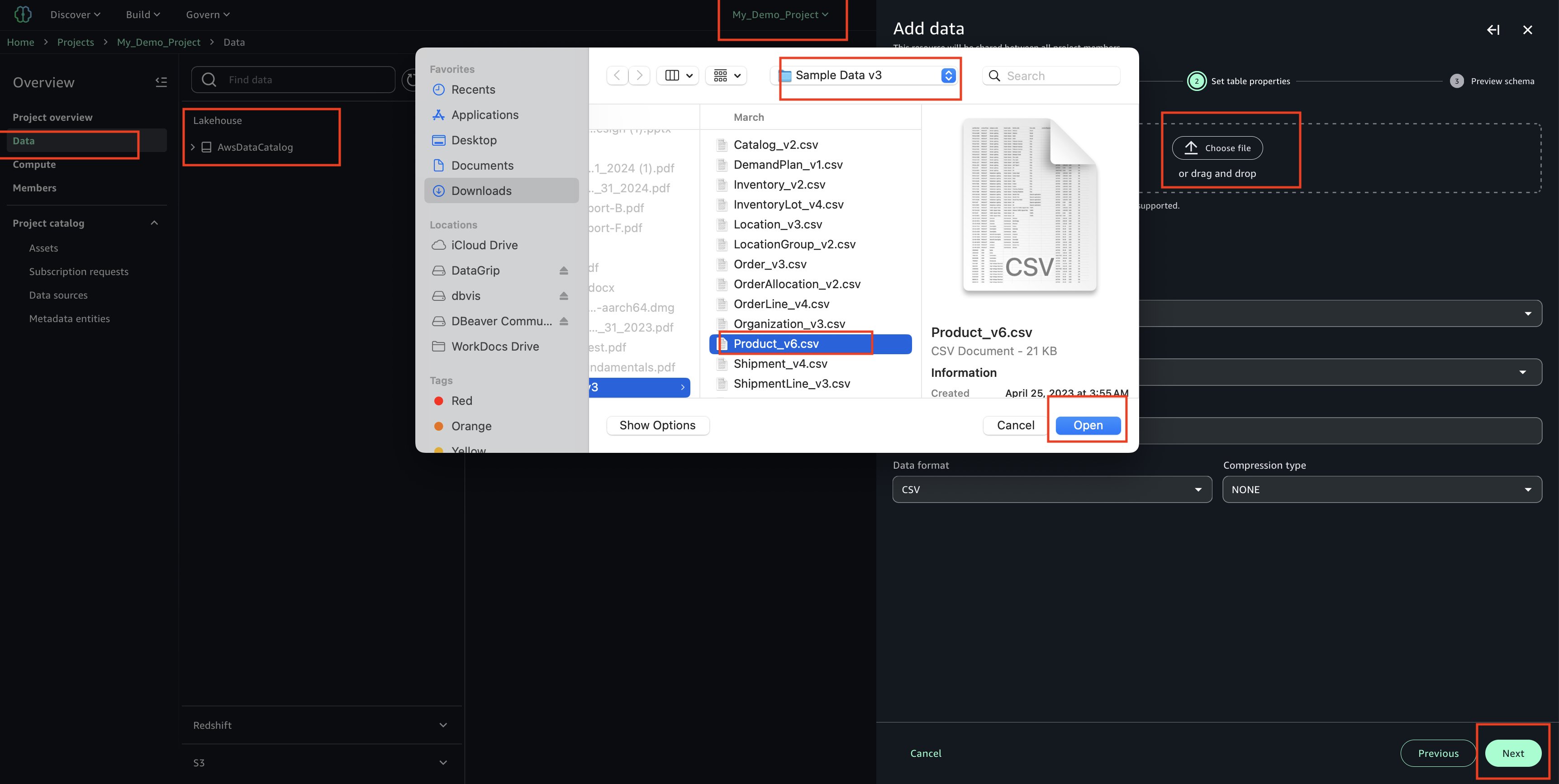
Task: Collapse the Project catalog section
Action: (154, 223)
